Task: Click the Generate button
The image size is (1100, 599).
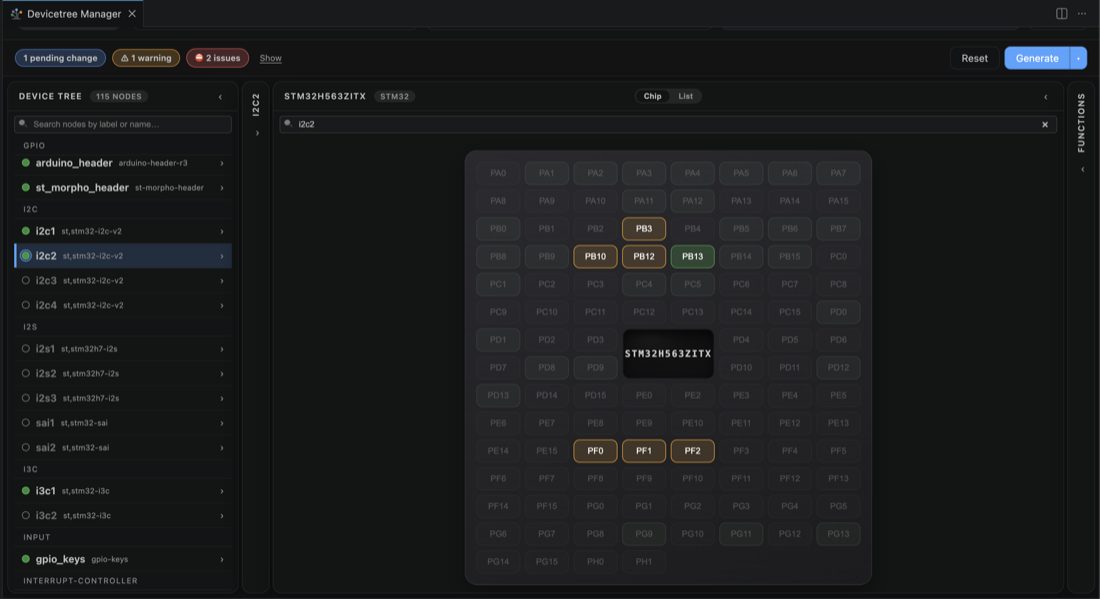Action: point(1037,58)
